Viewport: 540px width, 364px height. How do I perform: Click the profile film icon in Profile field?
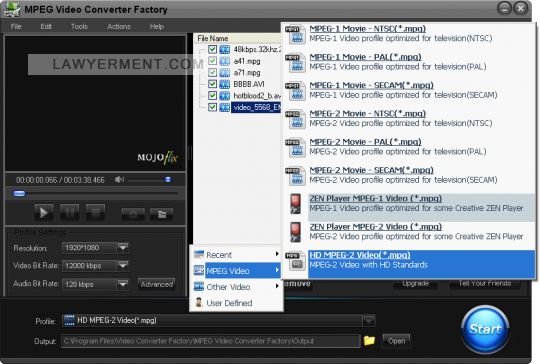pos(69,320)
